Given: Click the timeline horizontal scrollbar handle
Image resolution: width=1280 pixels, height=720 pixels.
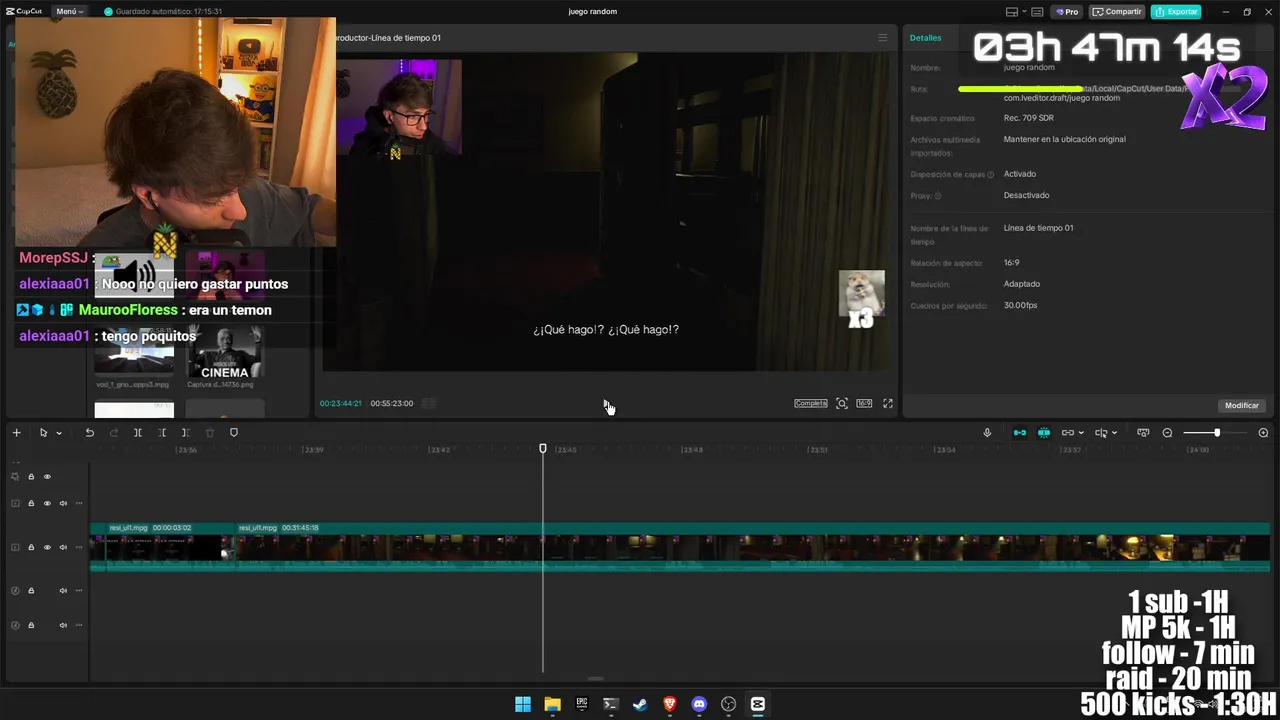Looking at the screenshot, I should point(595,679).
